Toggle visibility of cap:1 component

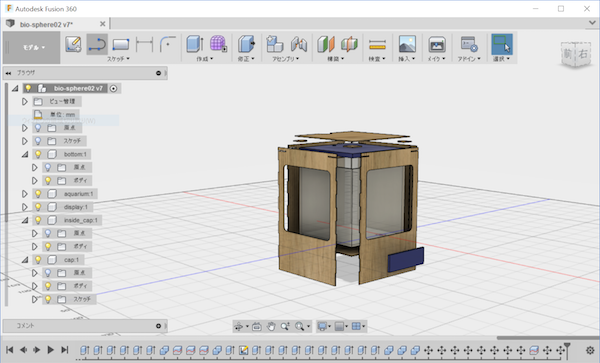(38, 260)
